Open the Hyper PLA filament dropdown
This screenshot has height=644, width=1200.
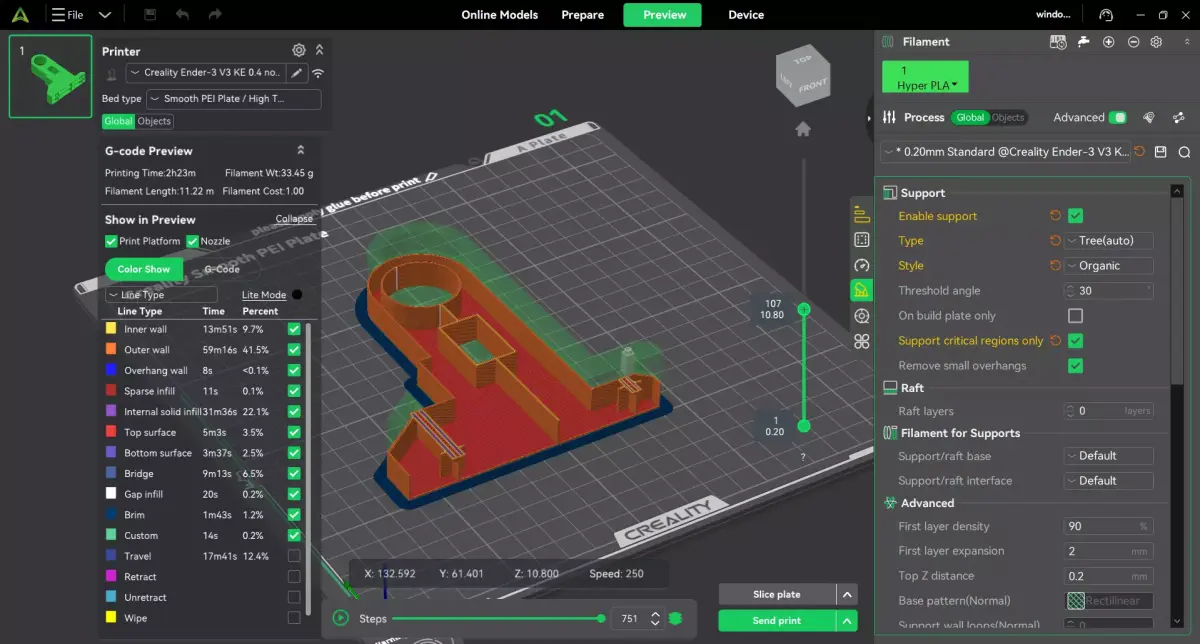coord(925,77)
